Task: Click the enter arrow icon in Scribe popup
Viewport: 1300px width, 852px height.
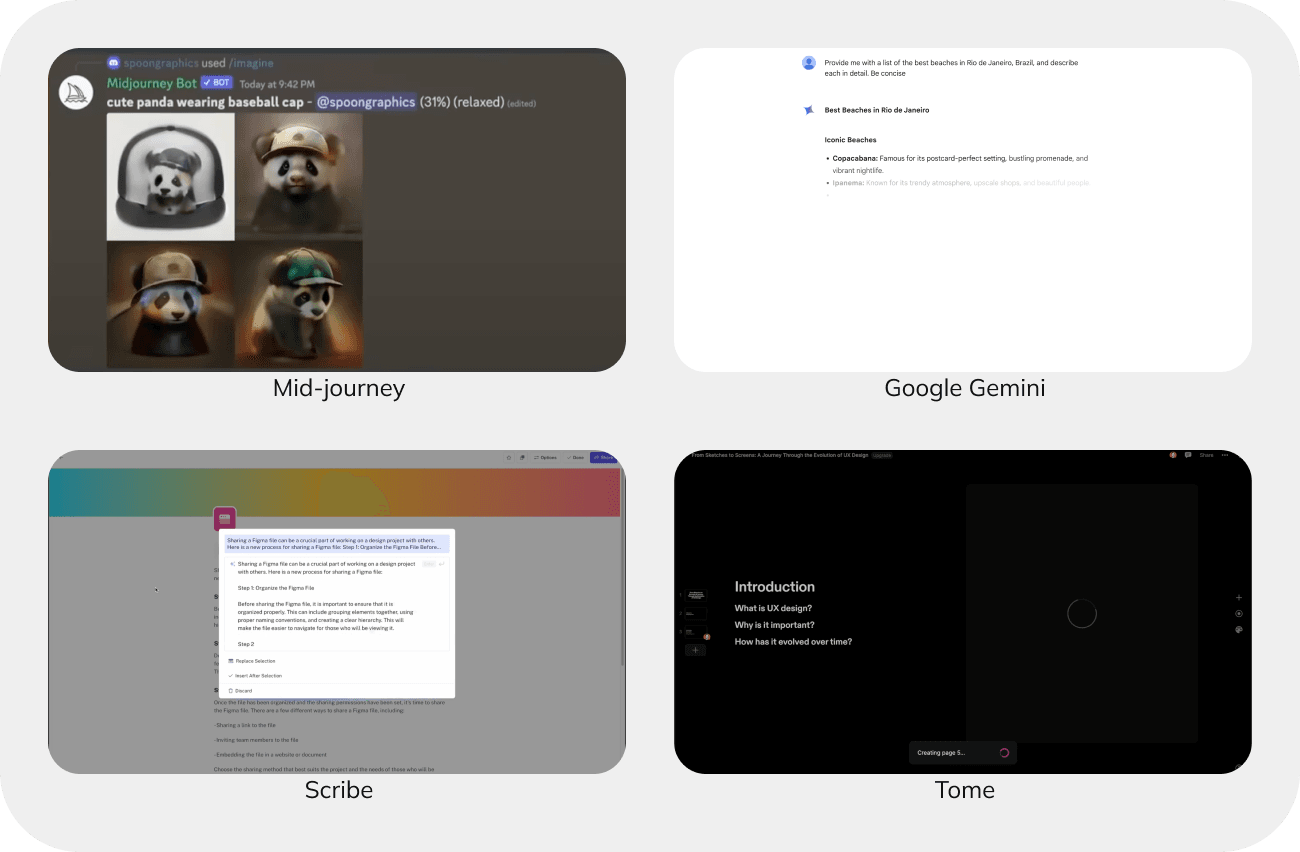Action: pos(442,564)
